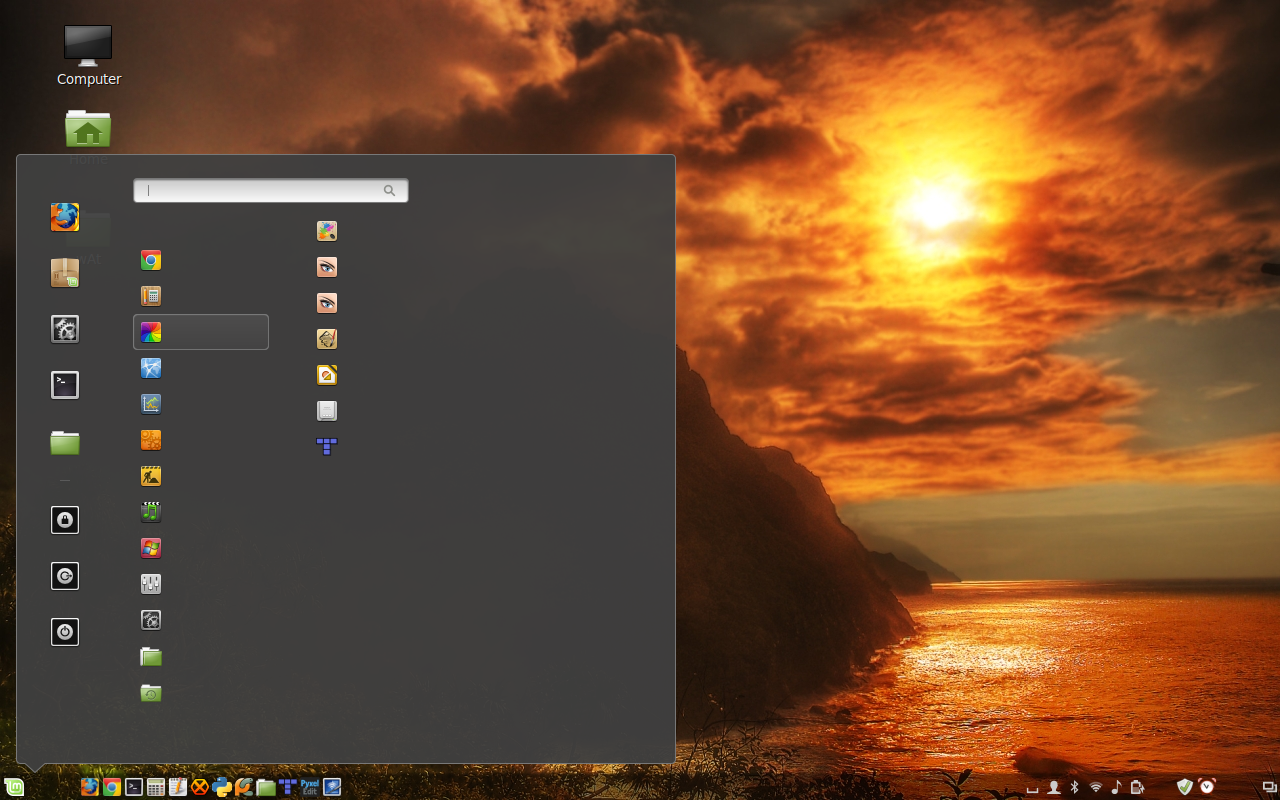Open the Python launcher in bottom panel
1280x800 pixels.
[x=222, y=787]
